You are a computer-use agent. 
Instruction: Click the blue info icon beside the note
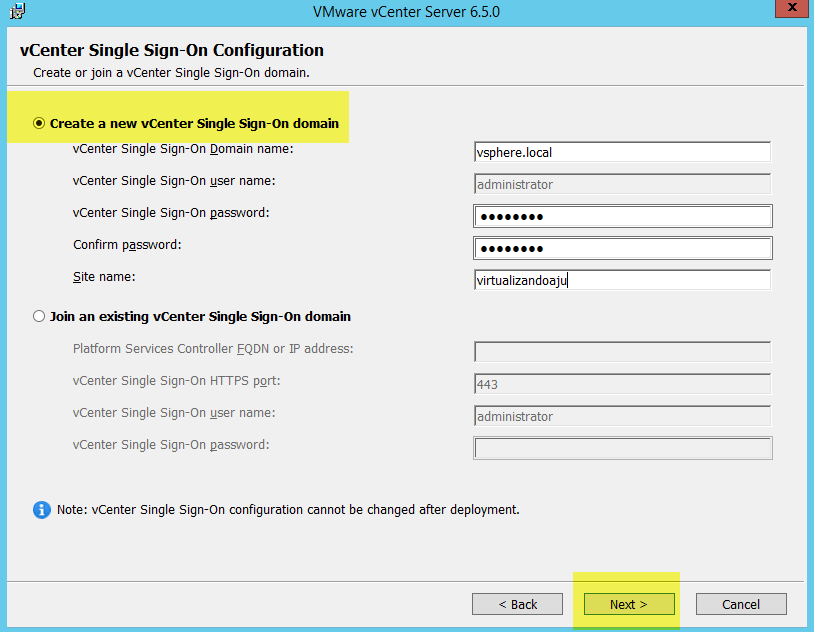(42, 510)
